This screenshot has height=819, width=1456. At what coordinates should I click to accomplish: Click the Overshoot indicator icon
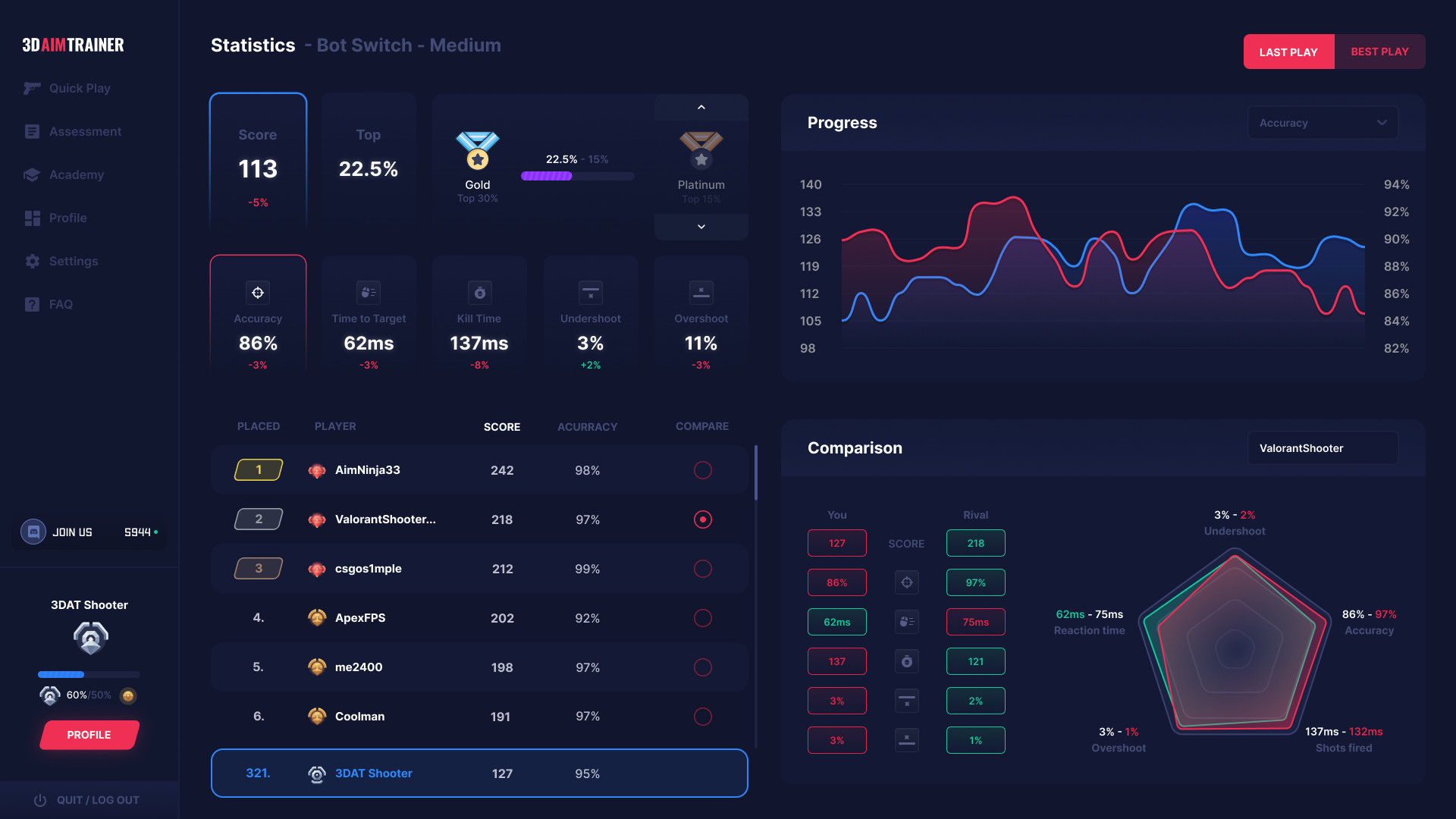pyautogui.click(x=700, y=291)
